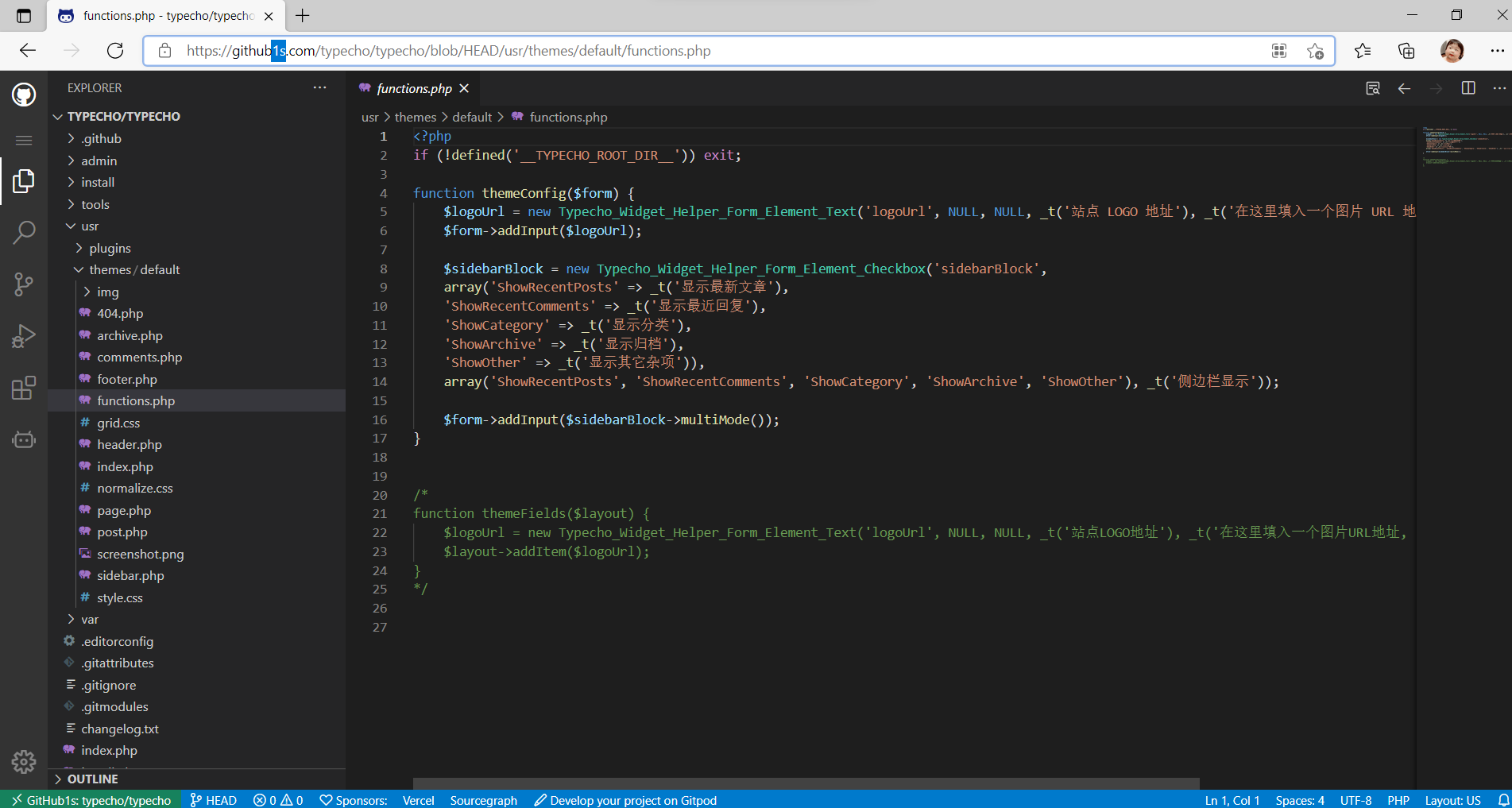This screenshot has width=1512, height=808.
Task: Click the notifications bell in status bar
Action: pyautogui.click(x=1502, y=800)
